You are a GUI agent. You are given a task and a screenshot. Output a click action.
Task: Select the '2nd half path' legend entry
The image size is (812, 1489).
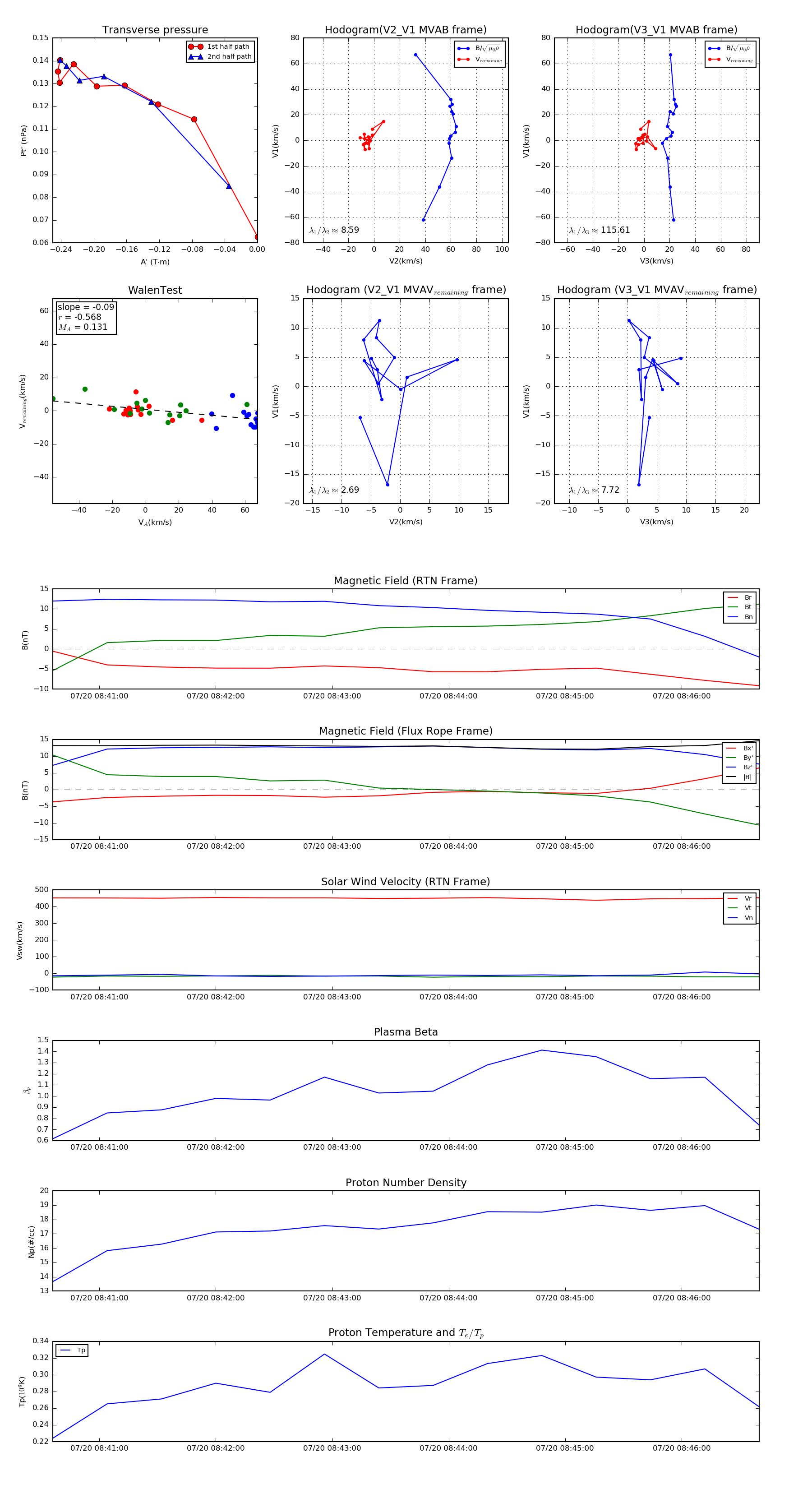(x=220, y=57)
